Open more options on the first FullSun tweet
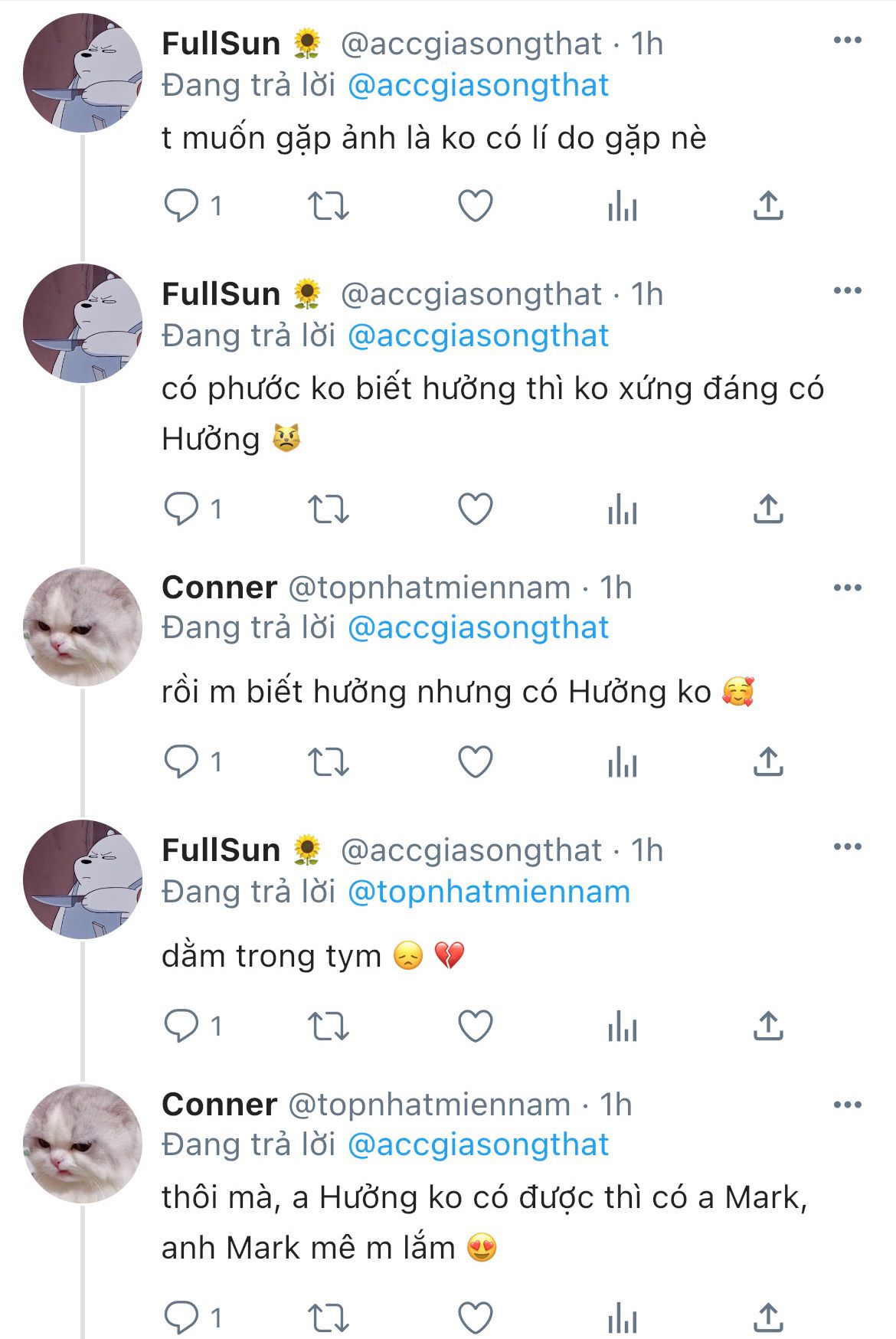This screenshot has height=1339, width=896. point(847,41)
